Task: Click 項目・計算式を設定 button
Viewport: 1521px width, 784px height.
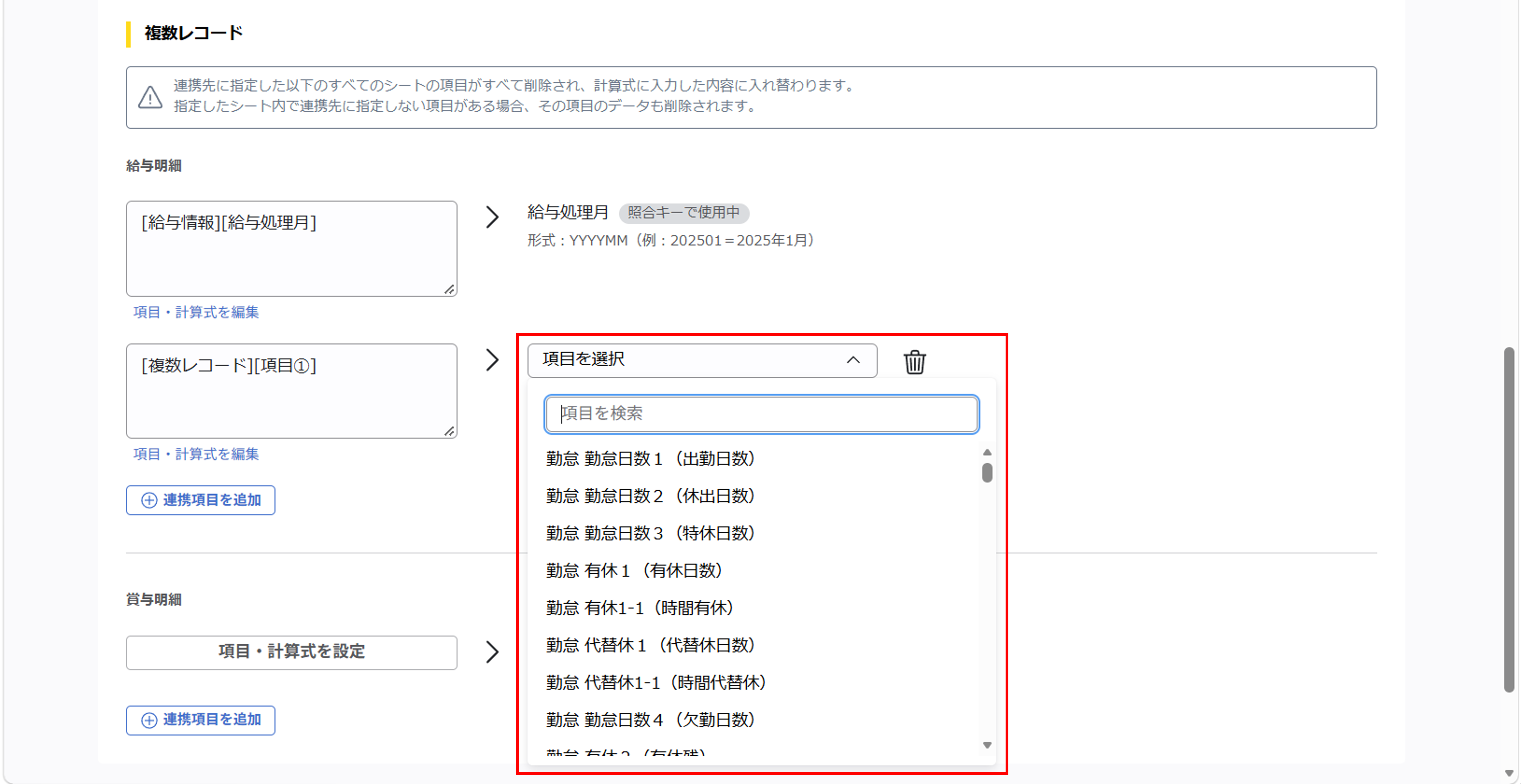Action: (291, 652)
